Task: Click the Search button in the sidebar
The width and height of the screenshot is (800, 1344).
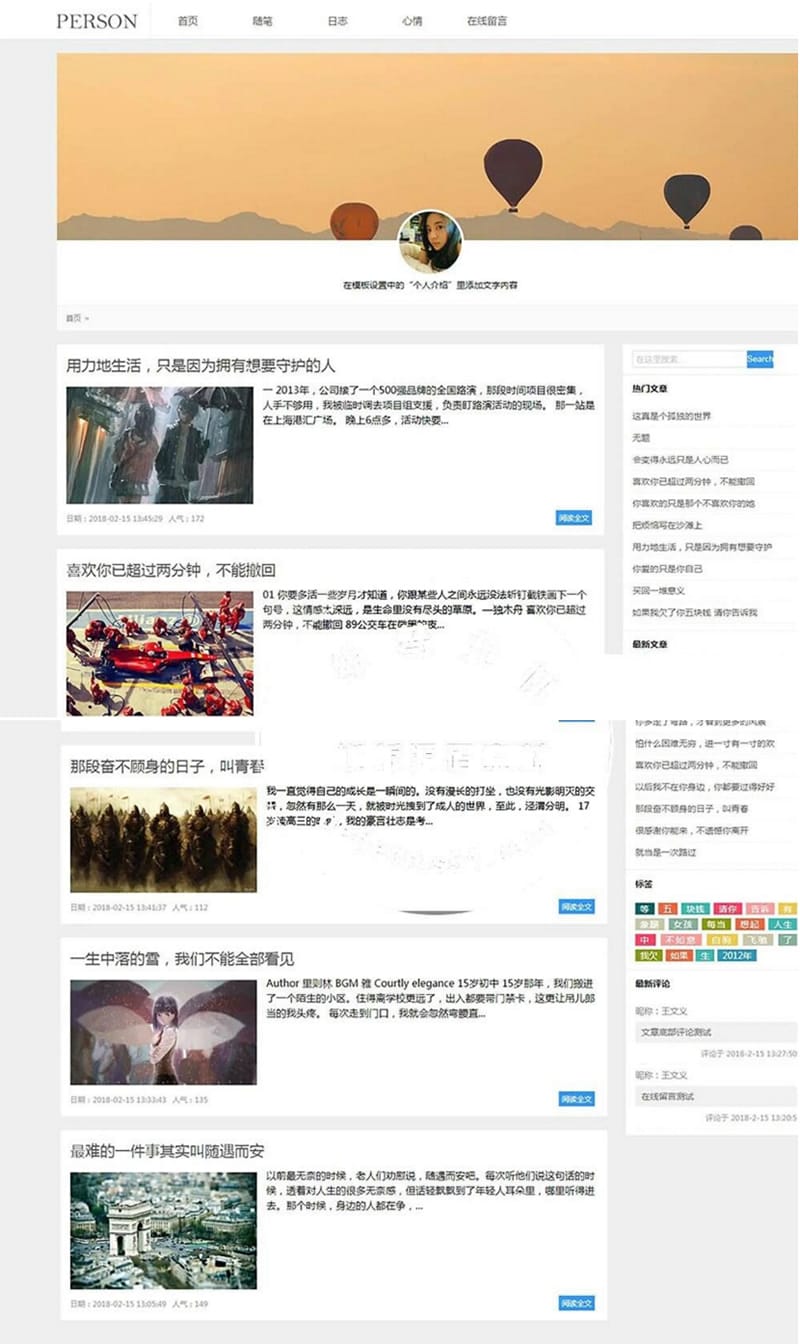Action: [760, 359]
